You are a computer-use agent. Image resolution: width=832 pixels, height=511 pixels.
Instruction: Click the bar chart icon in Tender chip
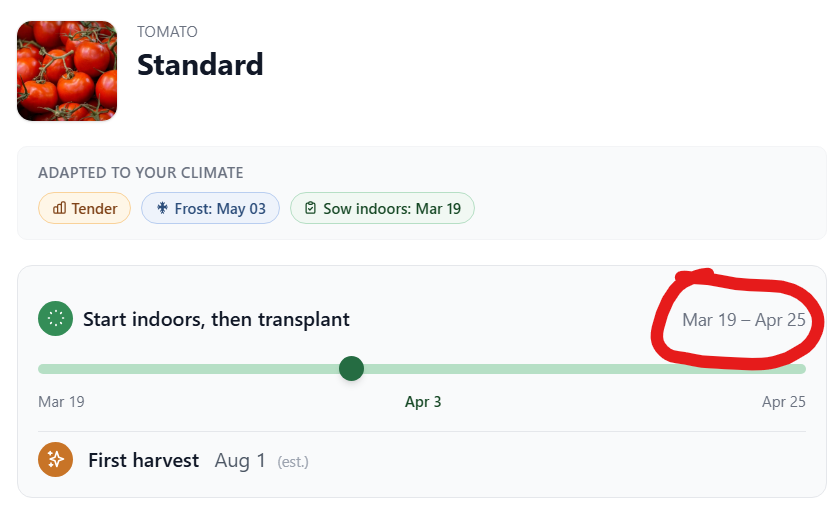(59, 208)
